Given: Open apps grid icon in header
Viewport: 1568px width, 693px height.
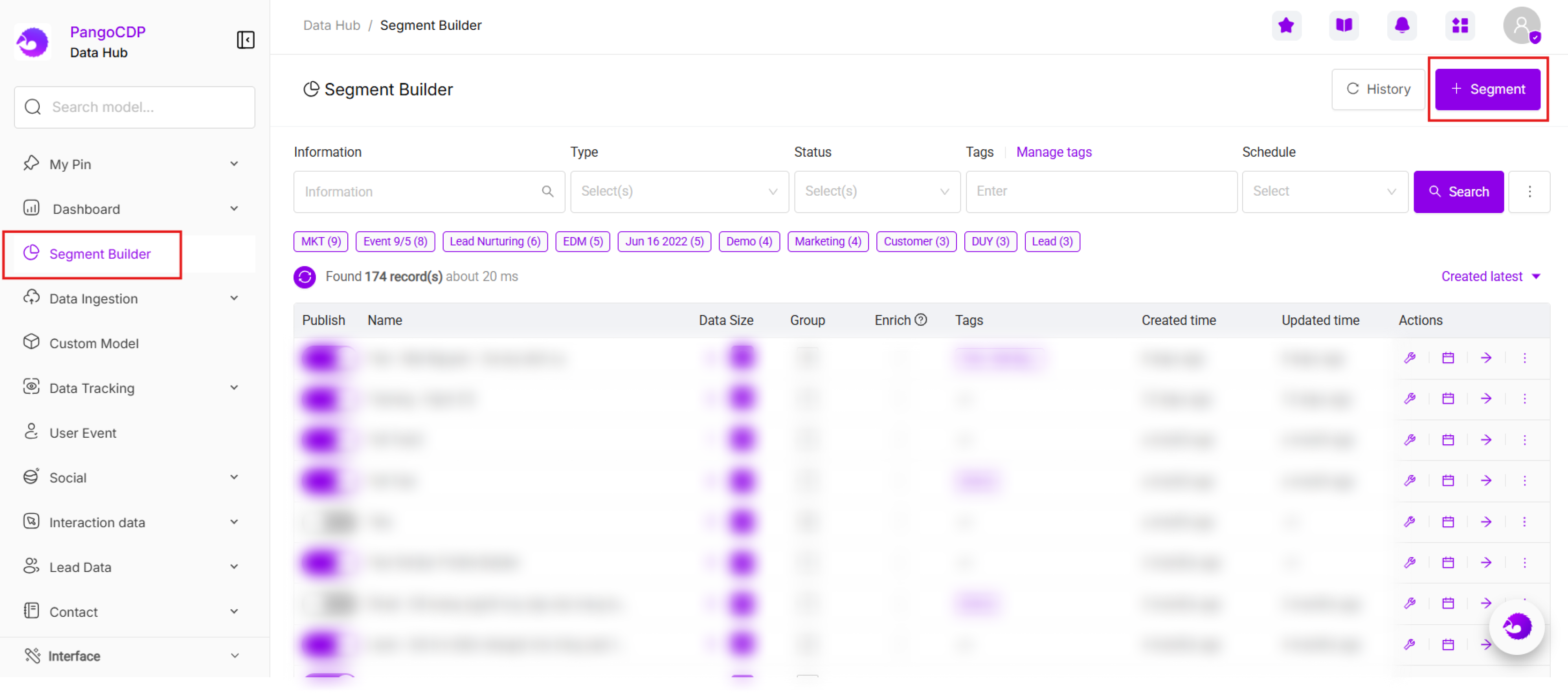Looking at the screenshot, I should (1460, 26).
